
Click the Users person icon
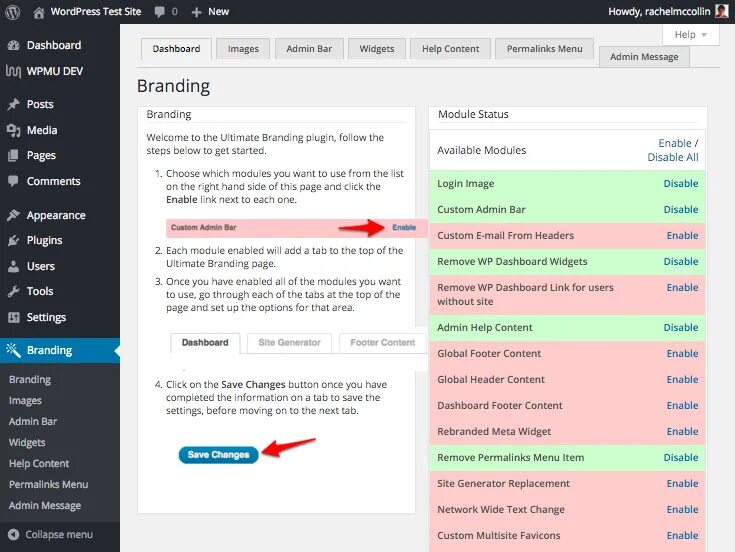point(14,266)
